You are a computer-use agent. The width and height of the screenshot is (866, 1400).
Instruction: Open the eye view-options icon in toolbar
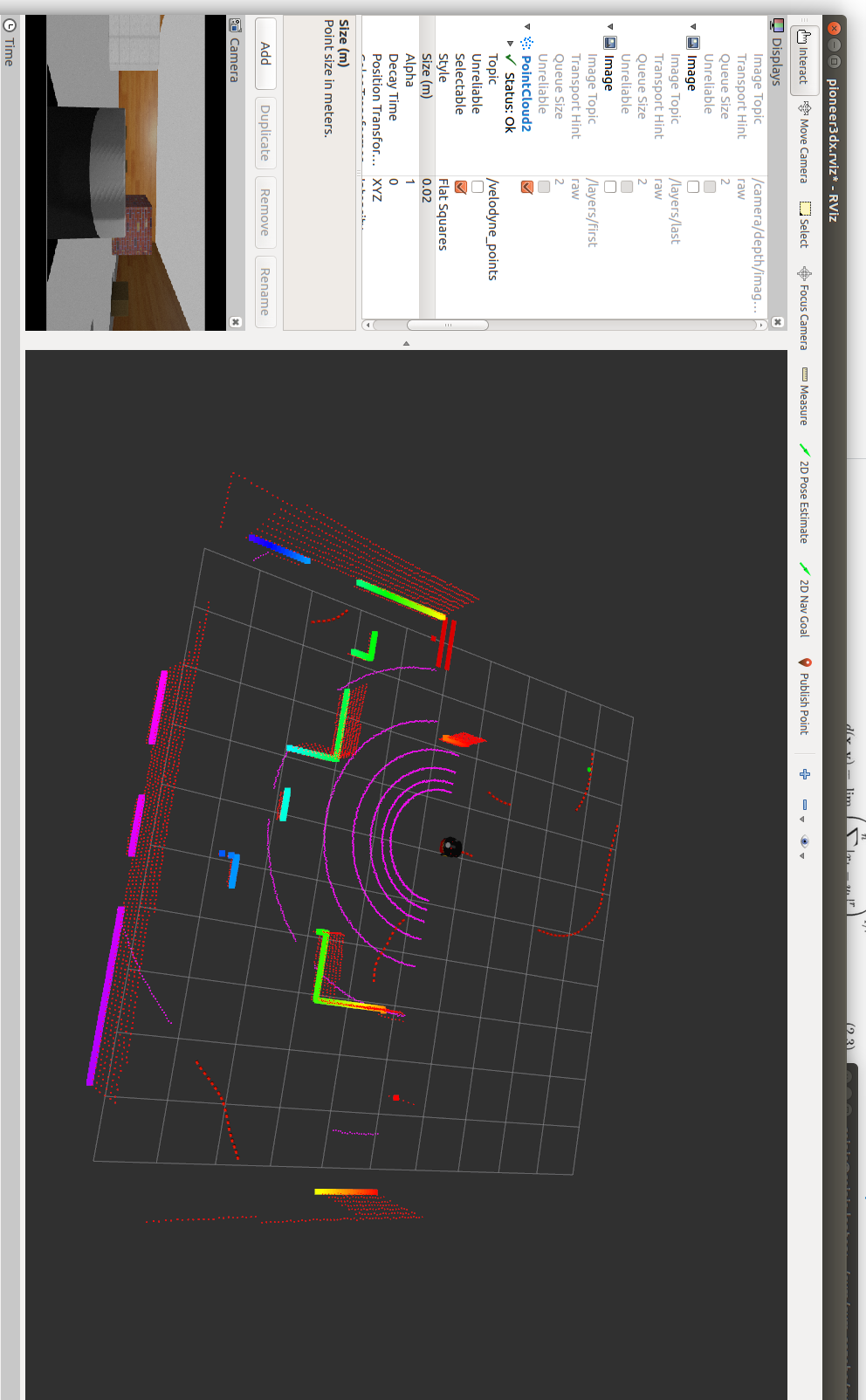click(804, 841)
